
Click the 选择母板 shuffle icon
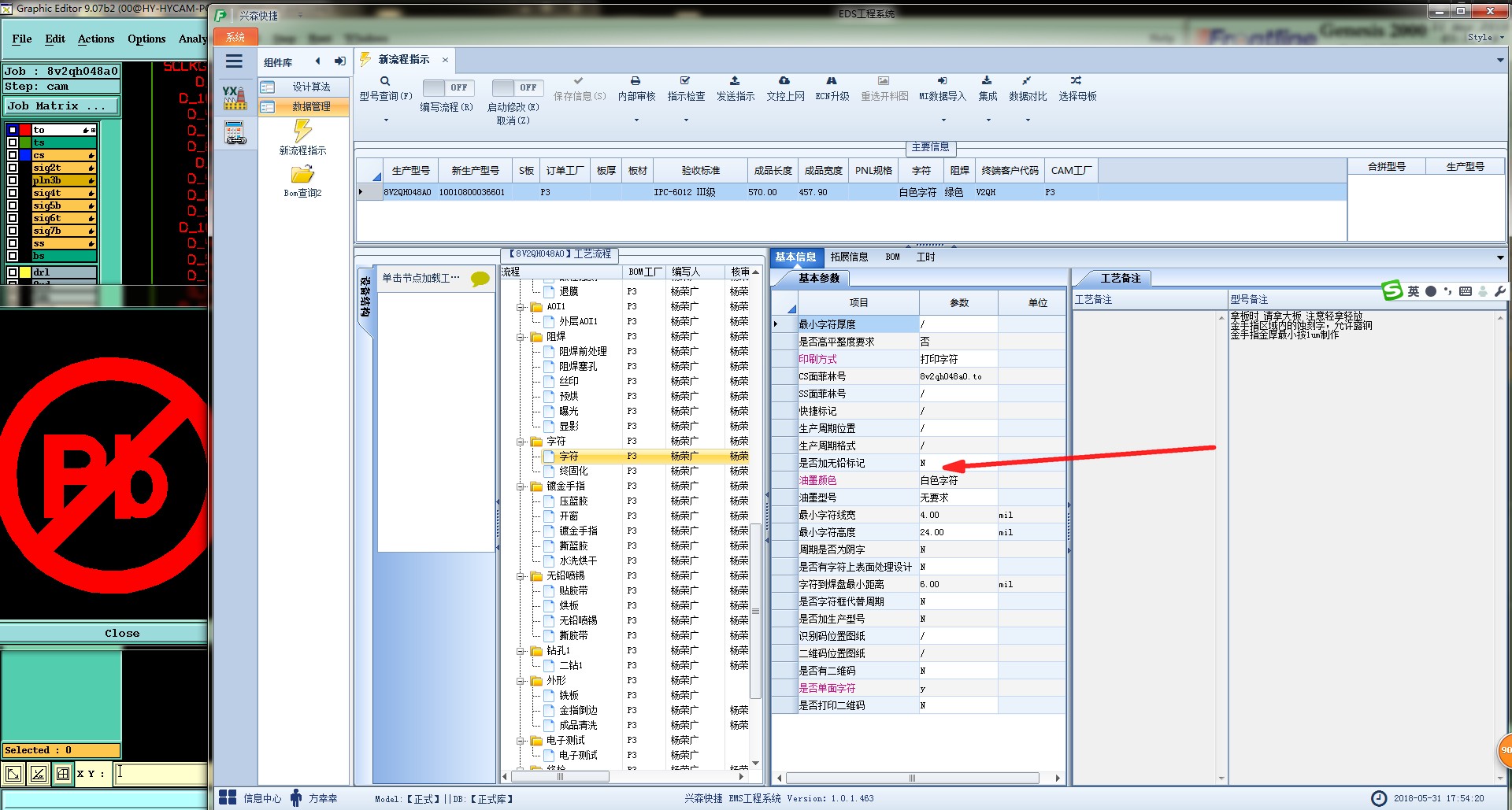coord(1076,81)
